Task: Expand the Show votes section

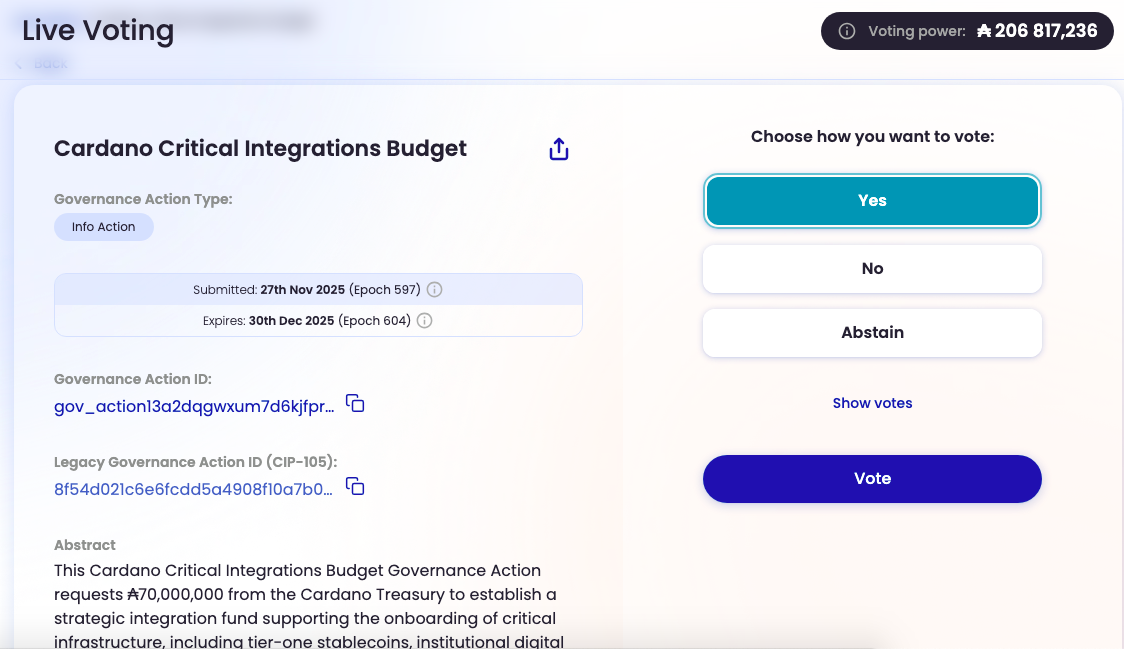Action: tap(872, 403)
